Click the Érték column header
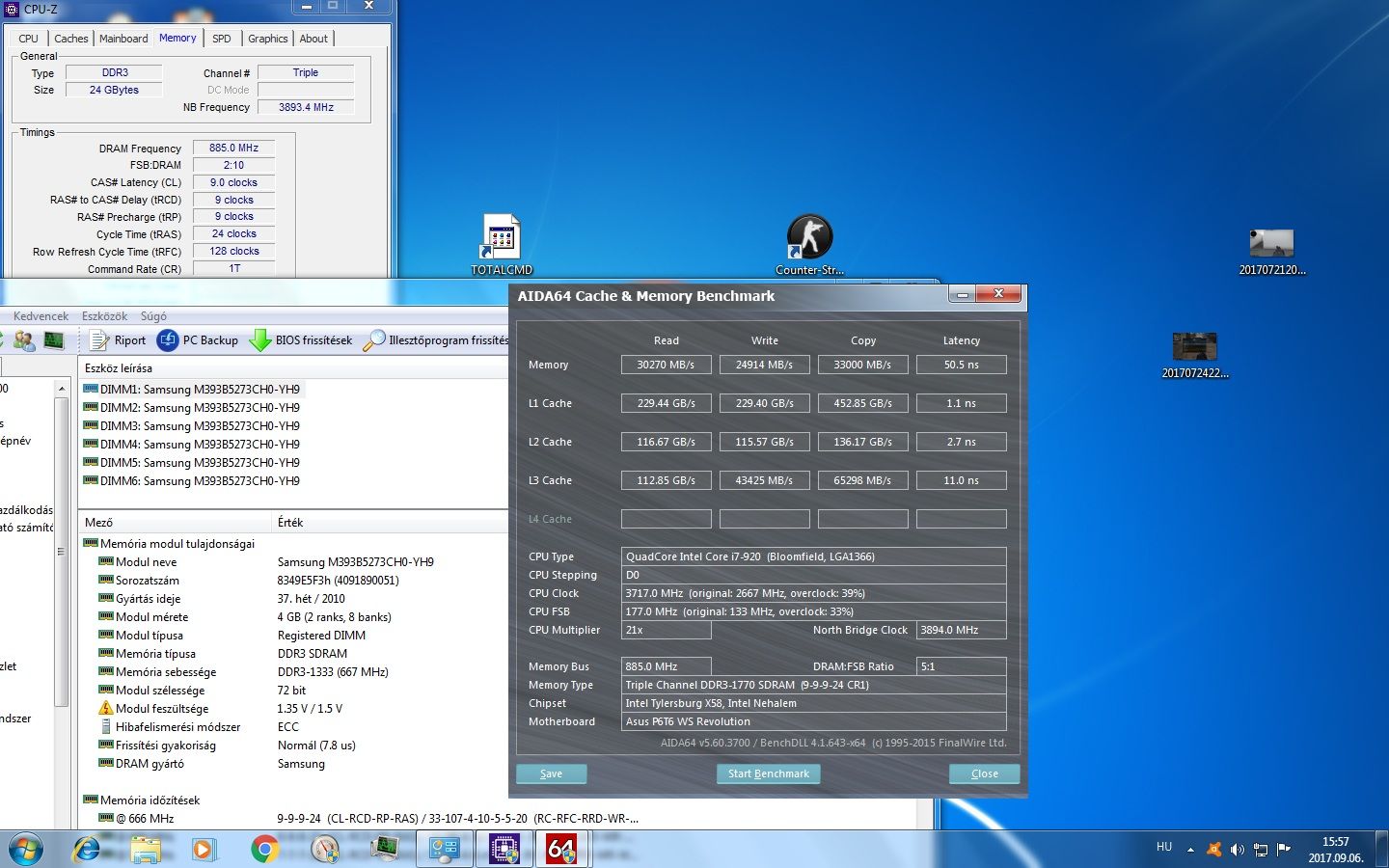Viewport: 1389px width, 868px height. pyautogui.click(x=391, y=523)
